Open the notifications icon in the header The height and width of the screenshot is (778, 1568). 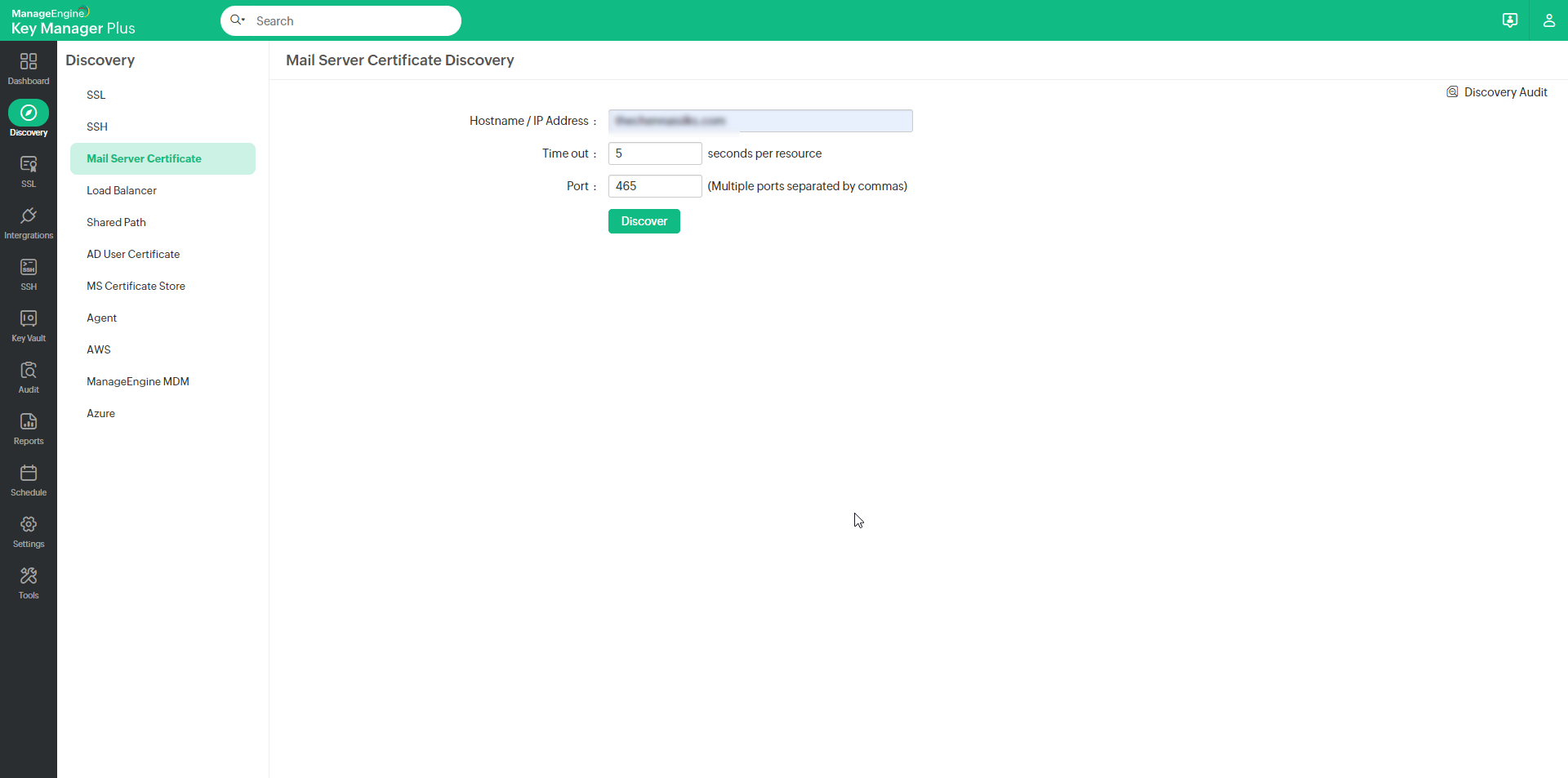[1510, 20]
